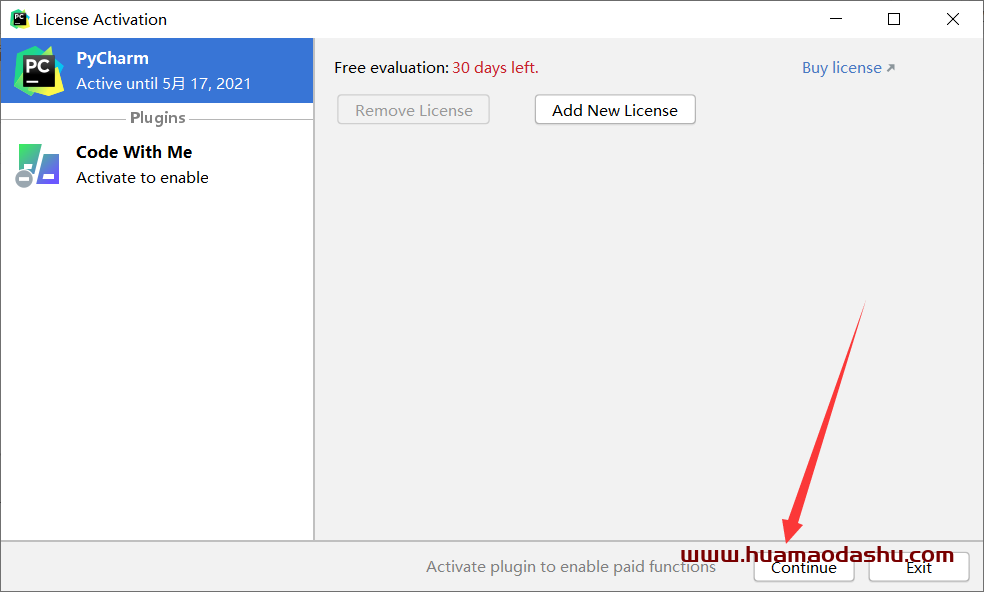Click the '30 days left.' text
Viewport: 984px width, 592px height.
tap(495, 68)
